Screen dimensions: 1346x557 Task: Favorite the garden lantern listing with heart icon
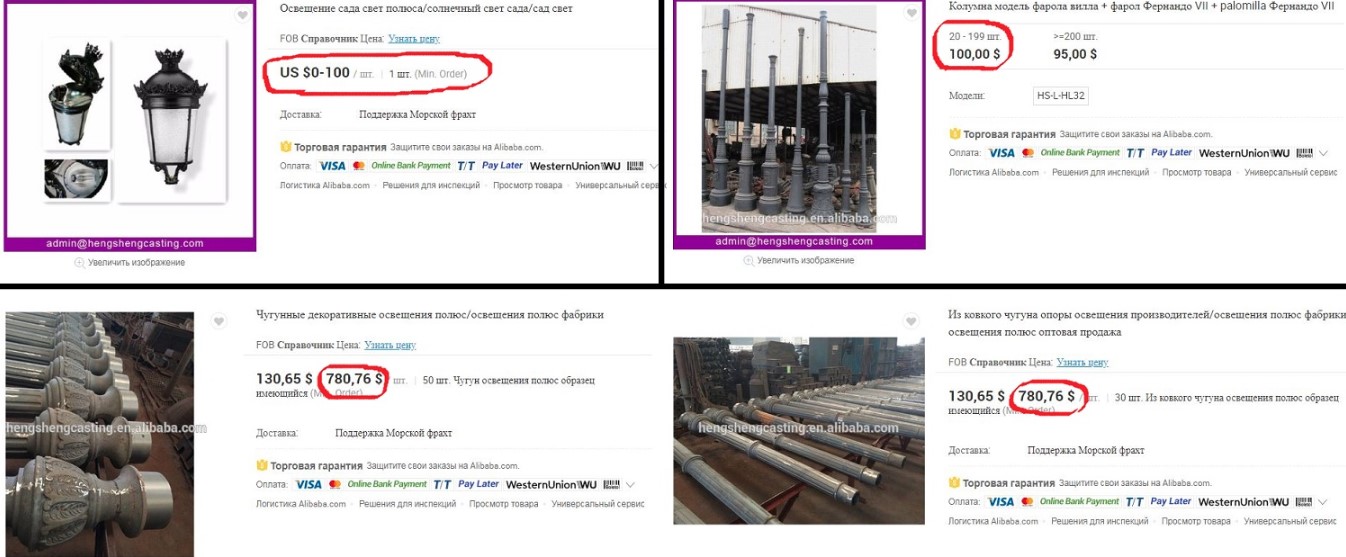[x=241, y=16]
